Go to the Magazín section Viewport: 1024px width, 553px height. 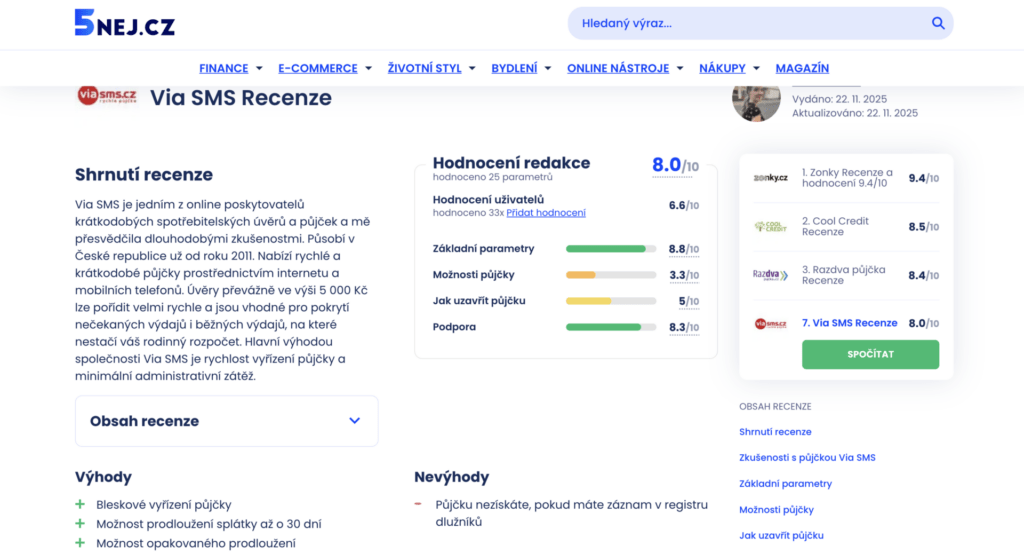pos(802,68)
